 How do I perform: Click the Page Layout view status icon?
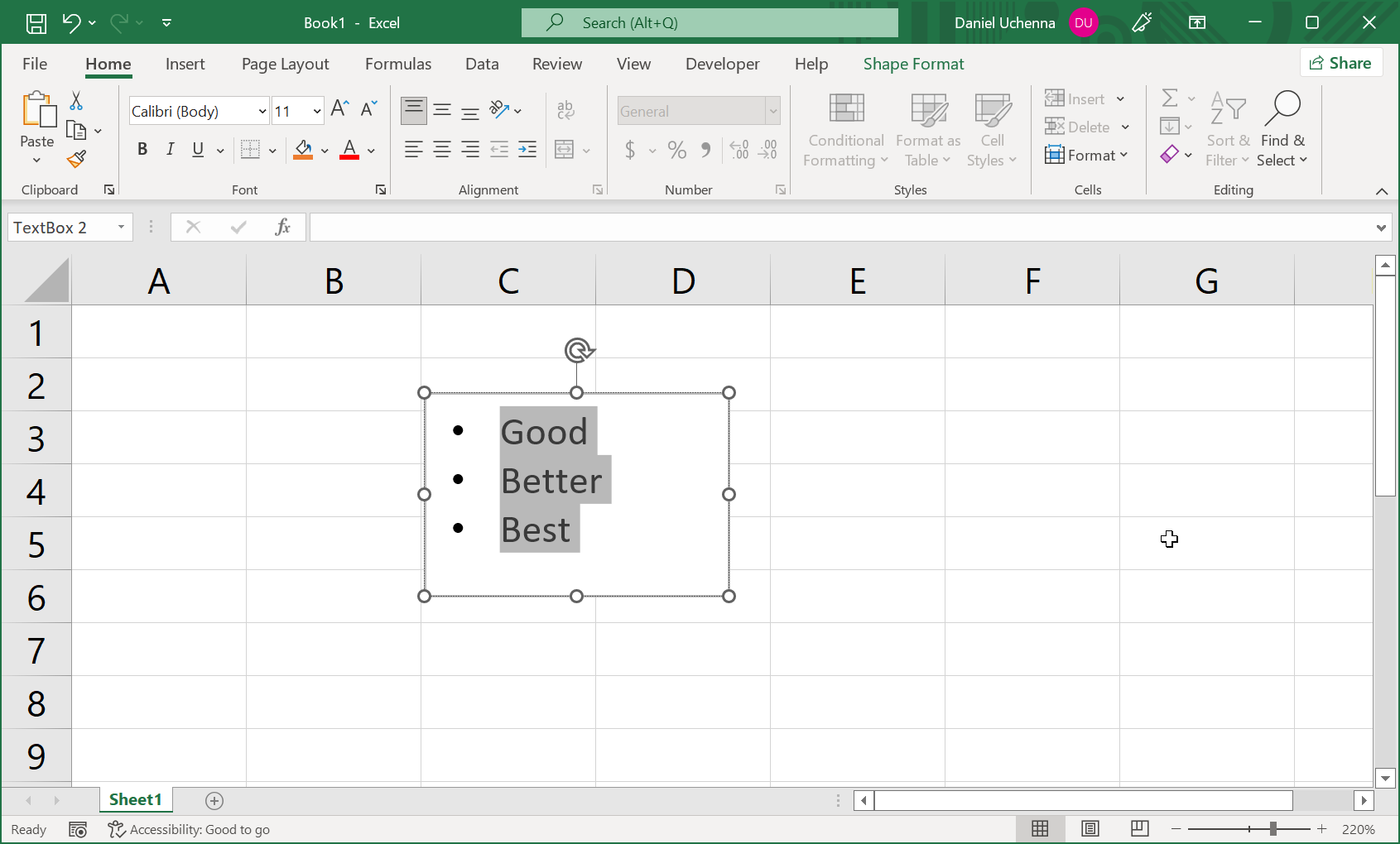pos(1090,828)
